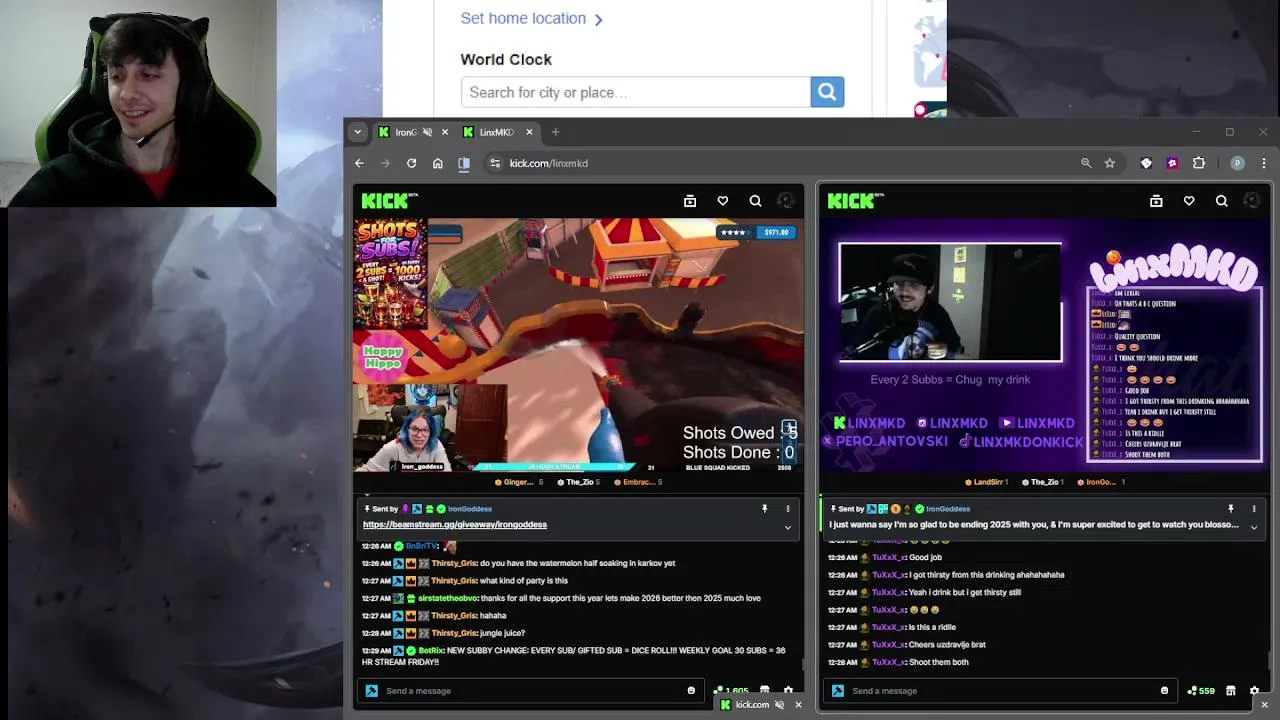Open options for the left pinned message
This screenshot has height=720, width=1280.
click(788, 509)
